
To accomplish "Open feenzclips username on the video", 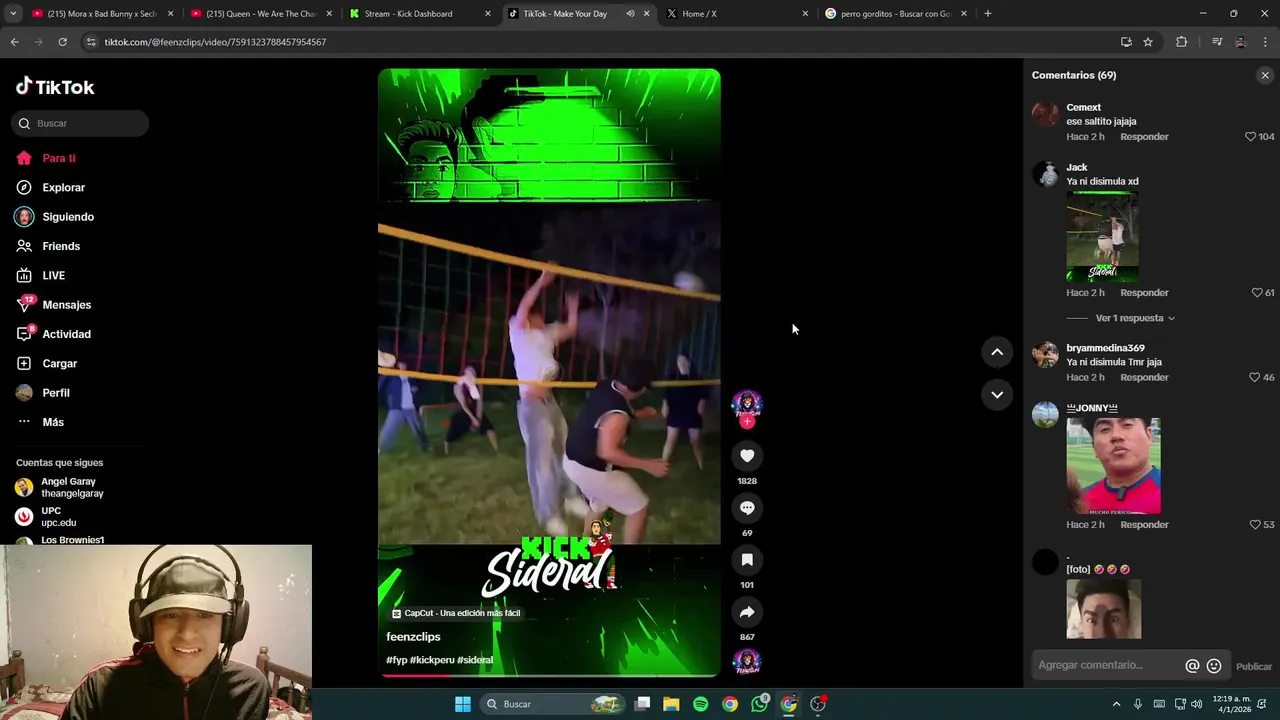I will [x=413, y=637].
